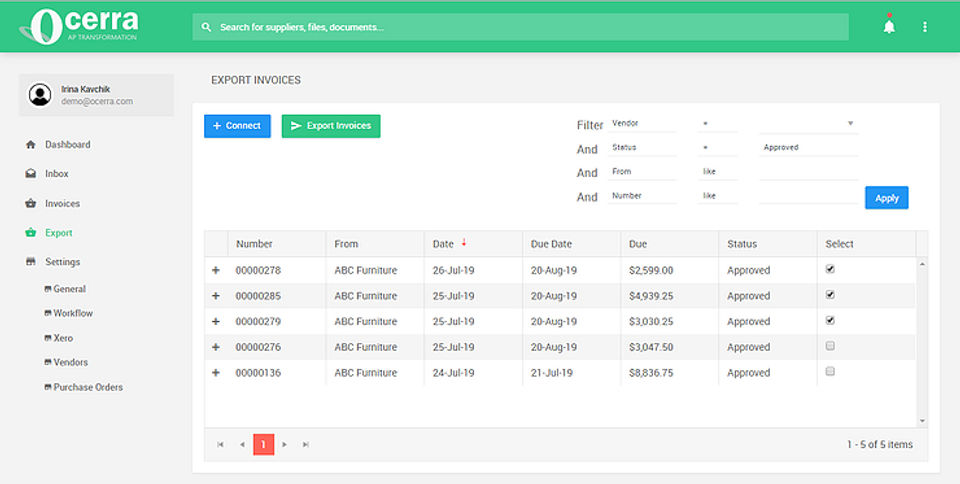
Task: Click Irina Kavchik's avatar icon
Action: [x=40, y=95]
